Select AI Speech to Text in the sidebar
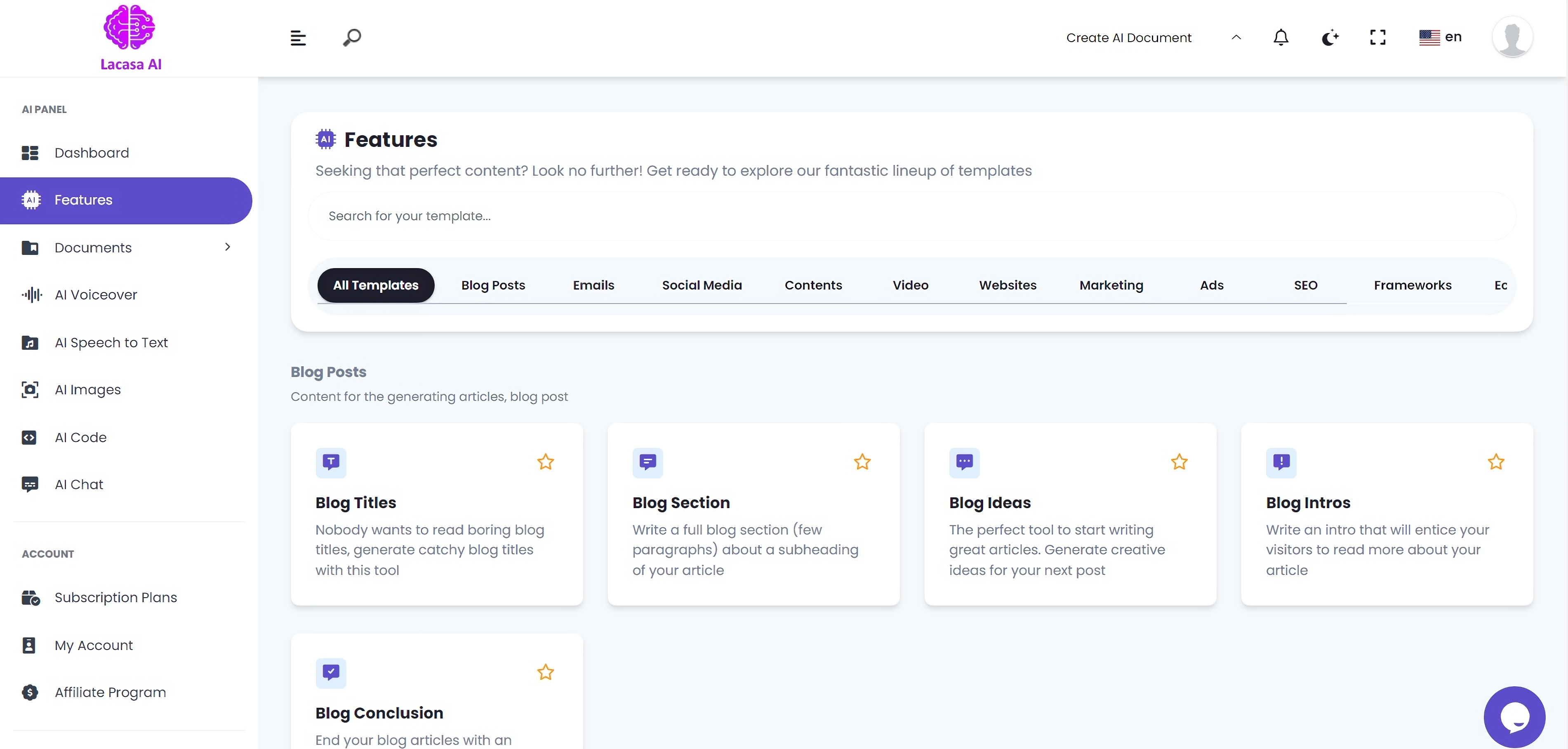1568x749 pixels. [x=111, y=342]
